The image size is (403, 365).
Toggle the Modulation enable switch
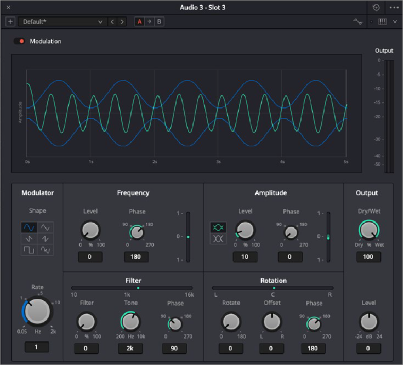point(19,41)
